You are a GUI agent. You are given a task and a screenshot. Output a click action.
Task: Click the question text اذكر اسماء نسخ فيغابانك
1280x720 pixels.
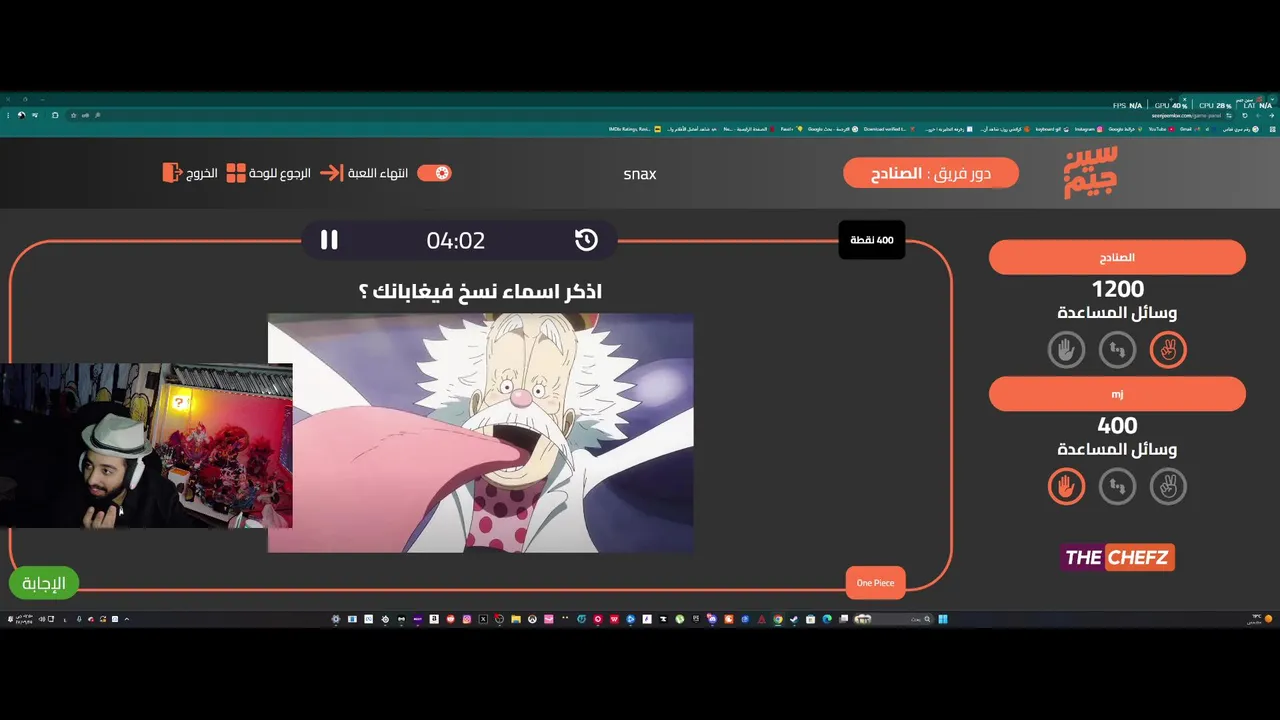(x=480, y=291)
